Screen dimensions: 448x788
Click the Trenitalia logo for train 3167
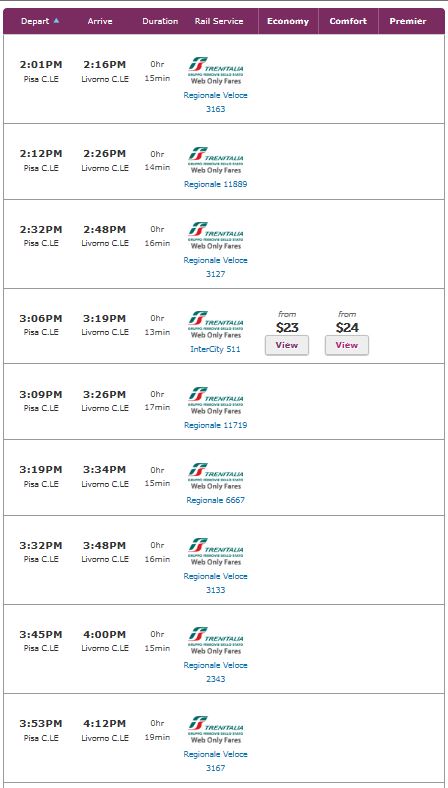tap(216, 730)
